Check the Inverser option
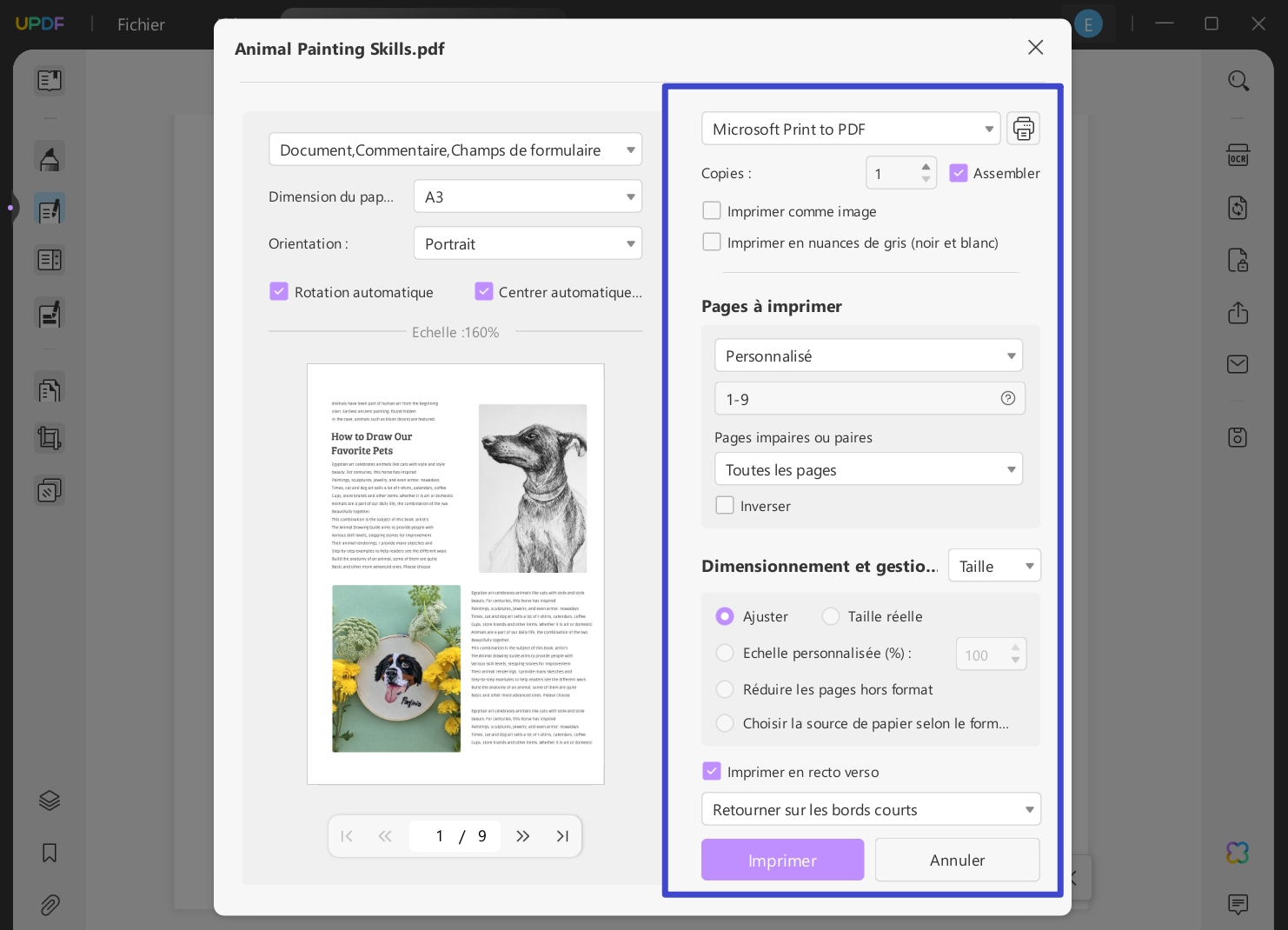Viewport: 1288px width, 930px height. click(x=725, y=505)
